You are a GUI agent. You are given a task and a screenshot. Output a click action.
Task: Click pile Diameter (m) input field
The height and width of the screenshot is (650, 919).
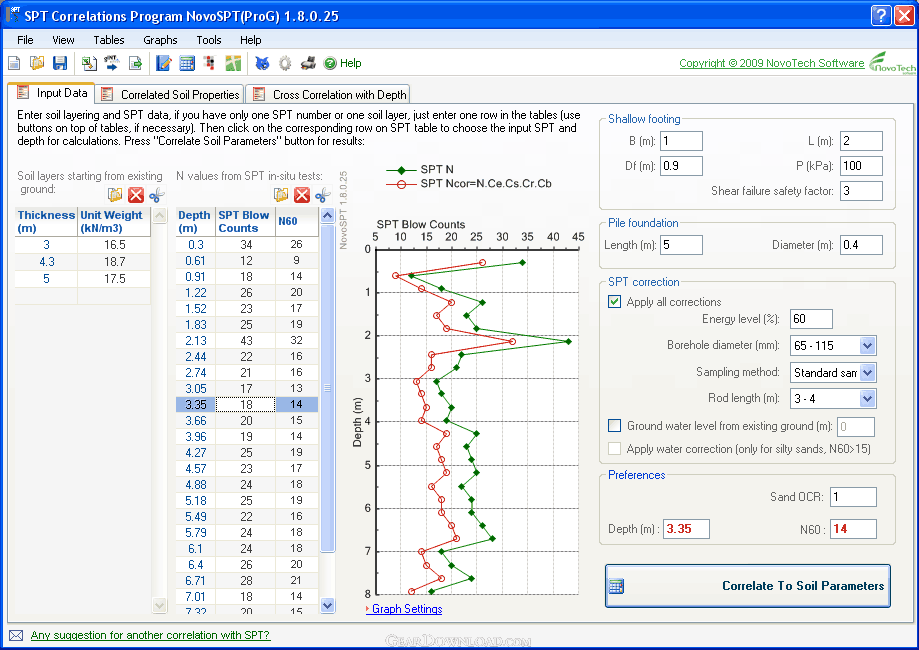[x=861, y=245]
